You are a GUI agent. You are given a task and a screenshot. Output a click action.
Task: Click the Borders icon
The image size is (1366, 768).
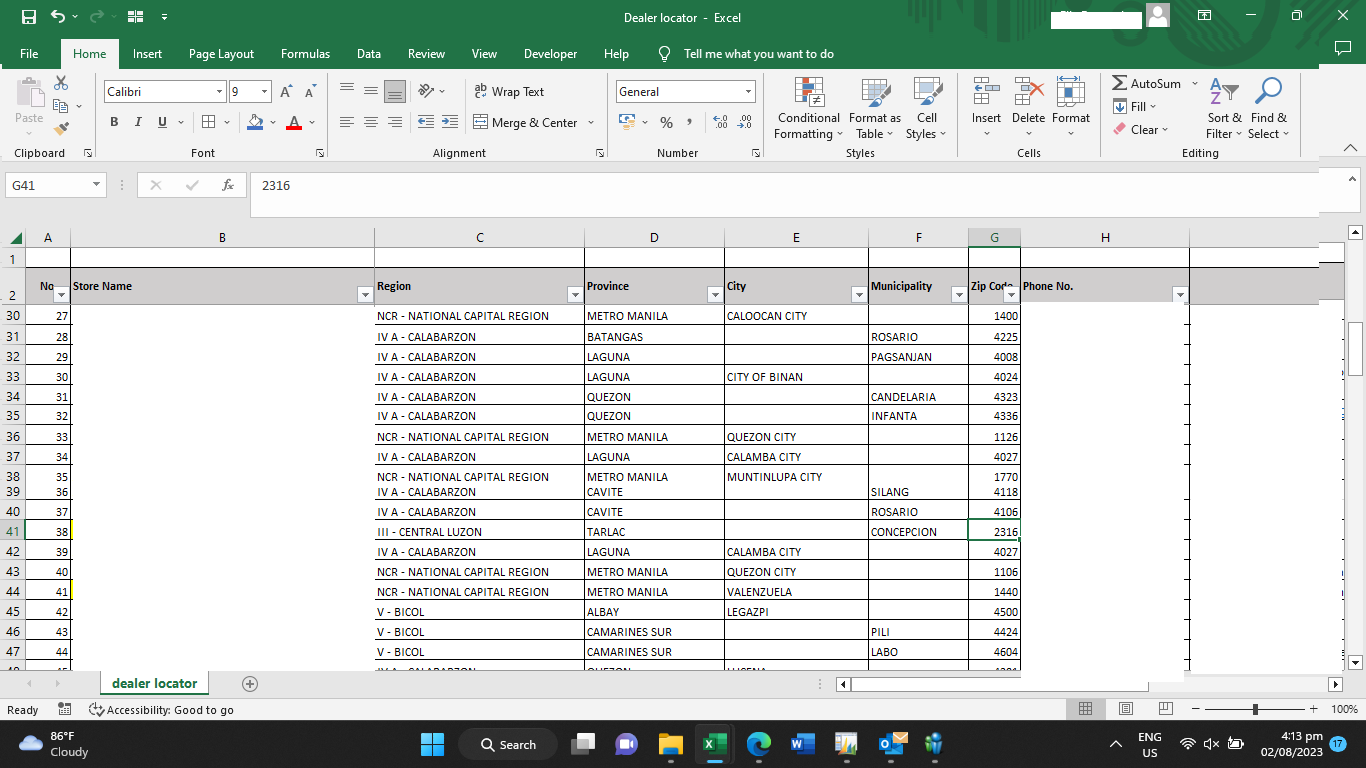(208, 122)
